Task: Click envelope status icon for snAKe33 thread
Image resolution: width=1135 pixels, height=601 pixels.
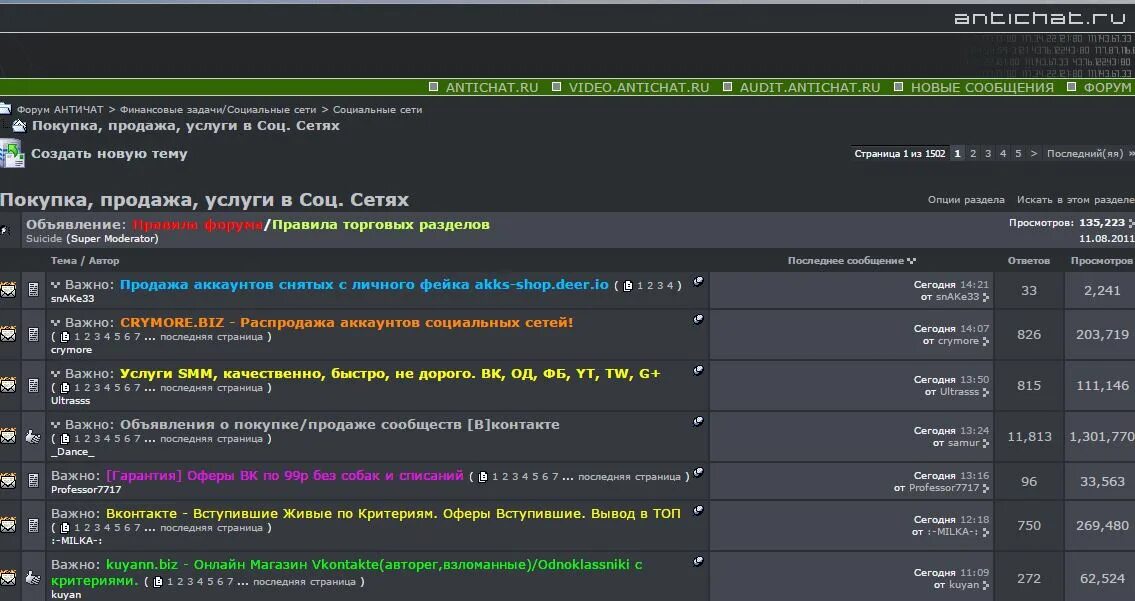Action: pos(8,290)
